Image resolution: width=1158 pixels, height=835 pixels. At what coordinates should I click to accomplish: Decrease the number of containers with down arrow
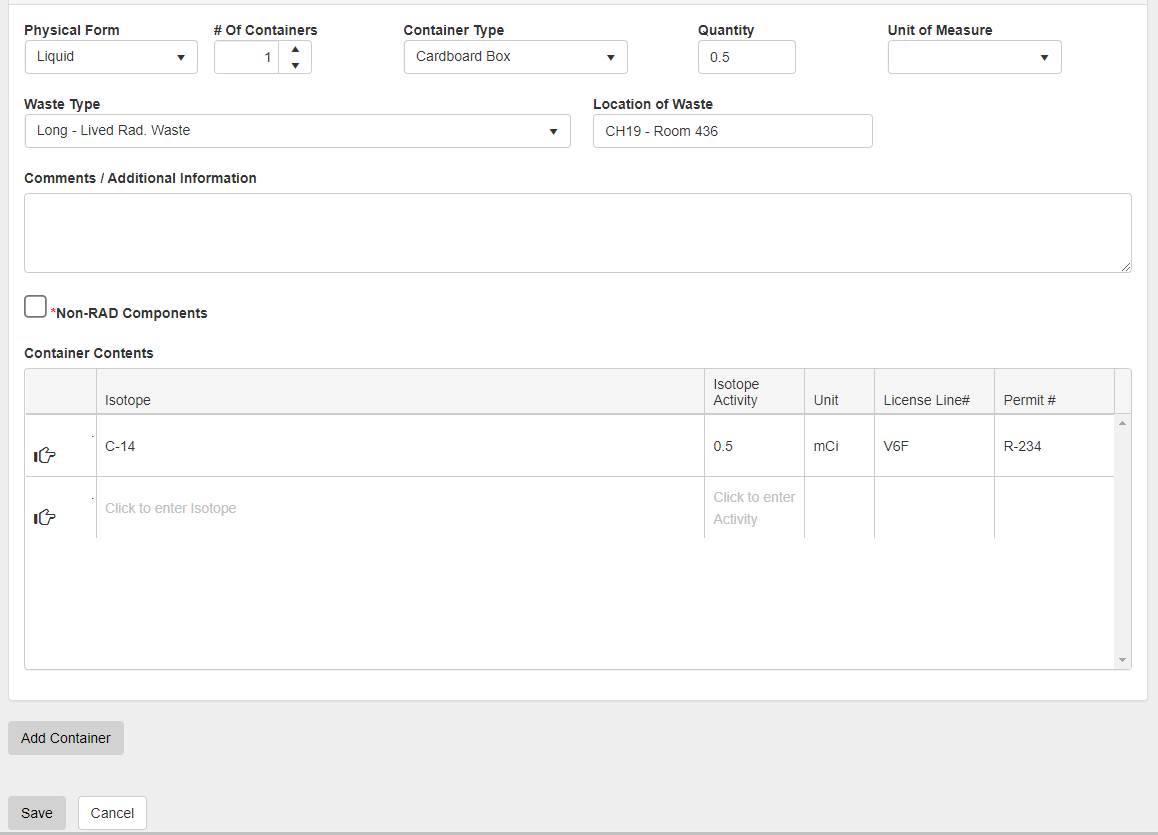[295, 66]
